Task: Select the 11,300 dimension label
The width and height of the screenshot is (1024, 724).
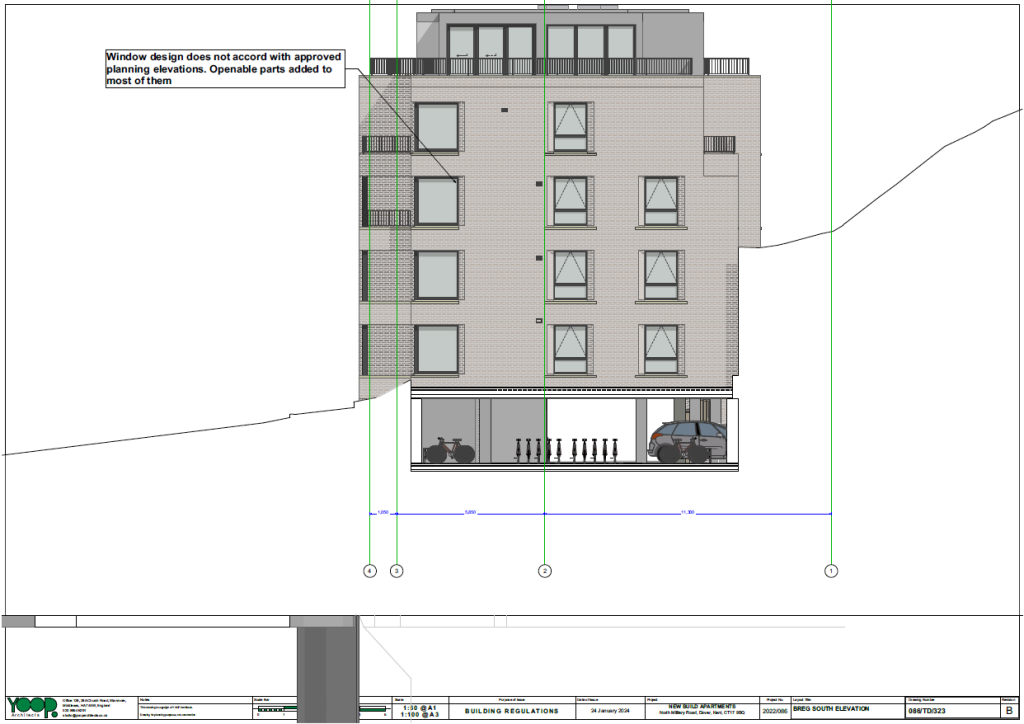Action: 687,513
